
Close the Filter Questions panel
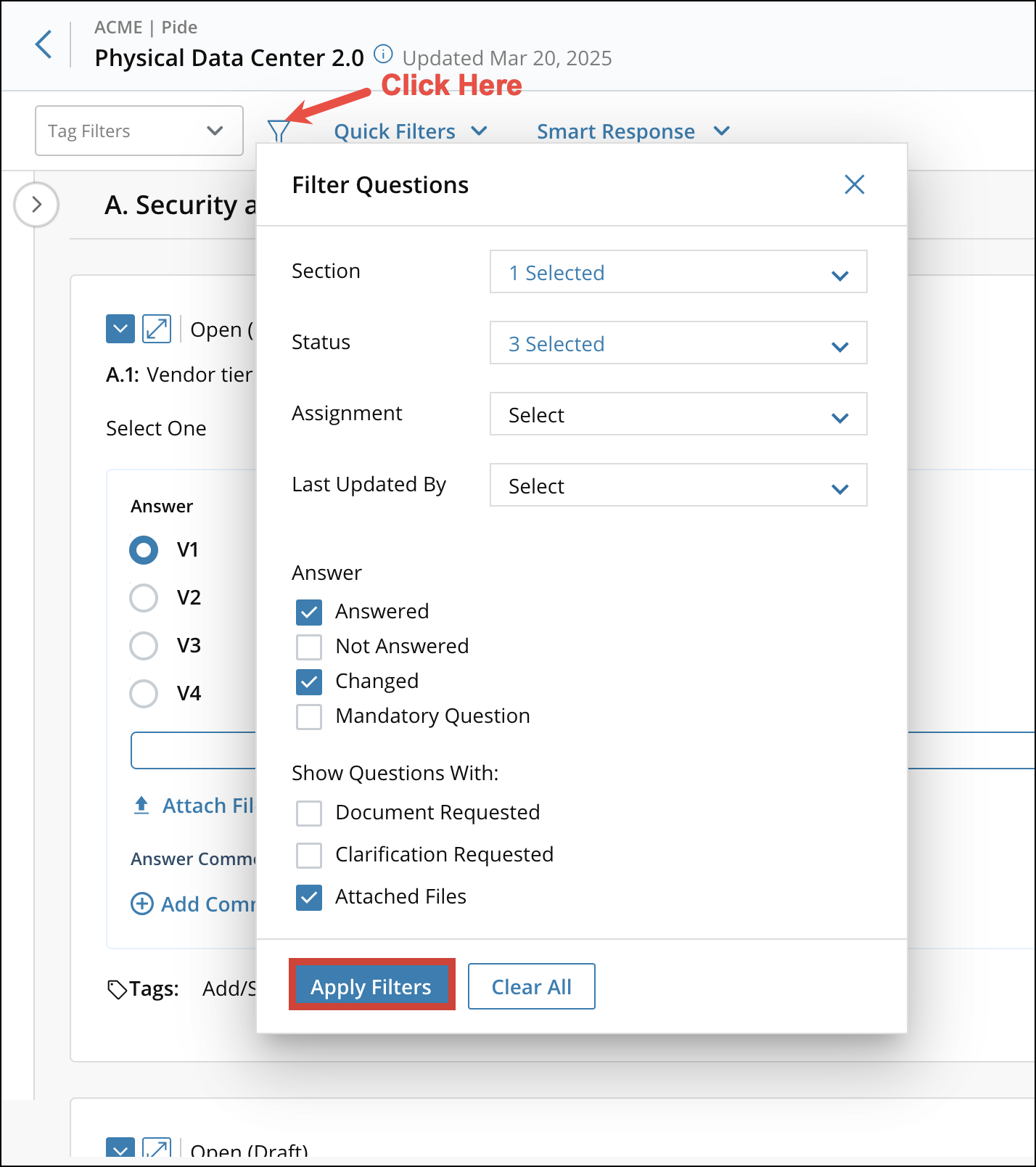854,184
